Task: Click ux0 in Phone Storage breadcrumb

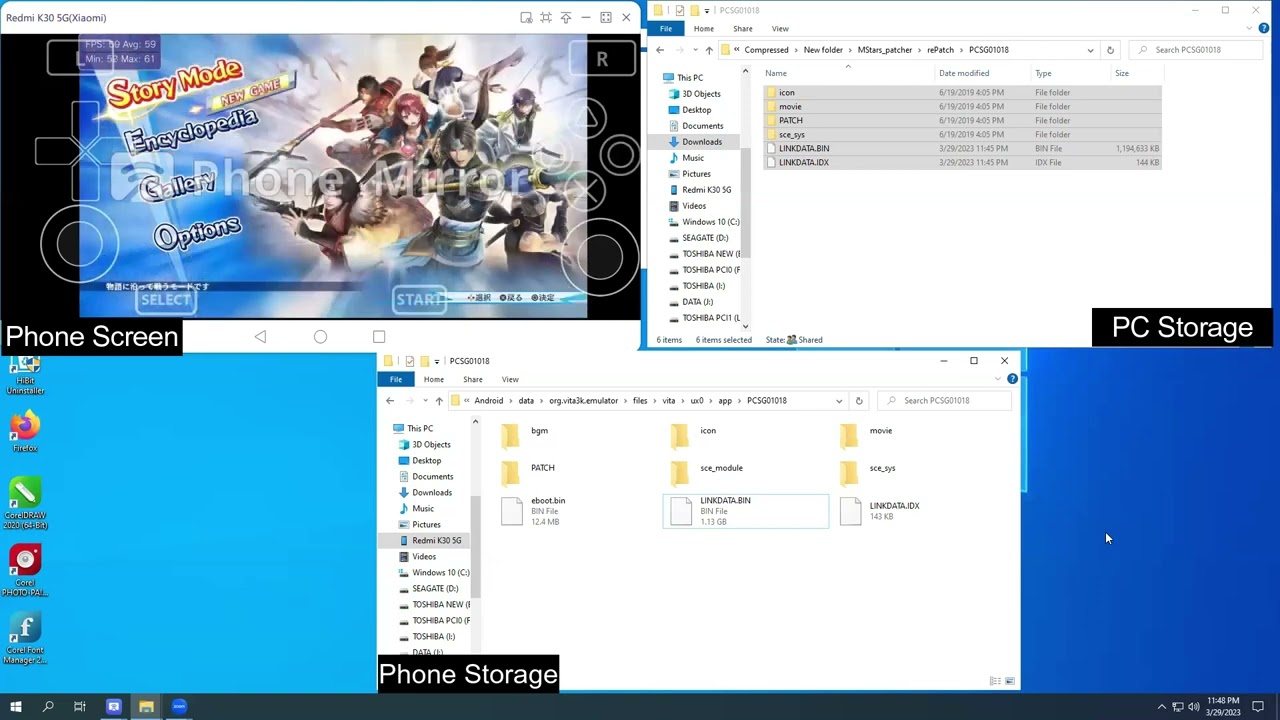Action: 697,401
